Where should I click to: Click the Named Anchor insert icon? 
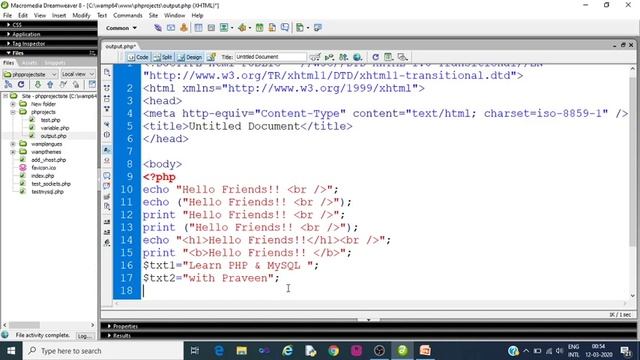[x=184, y=28]
